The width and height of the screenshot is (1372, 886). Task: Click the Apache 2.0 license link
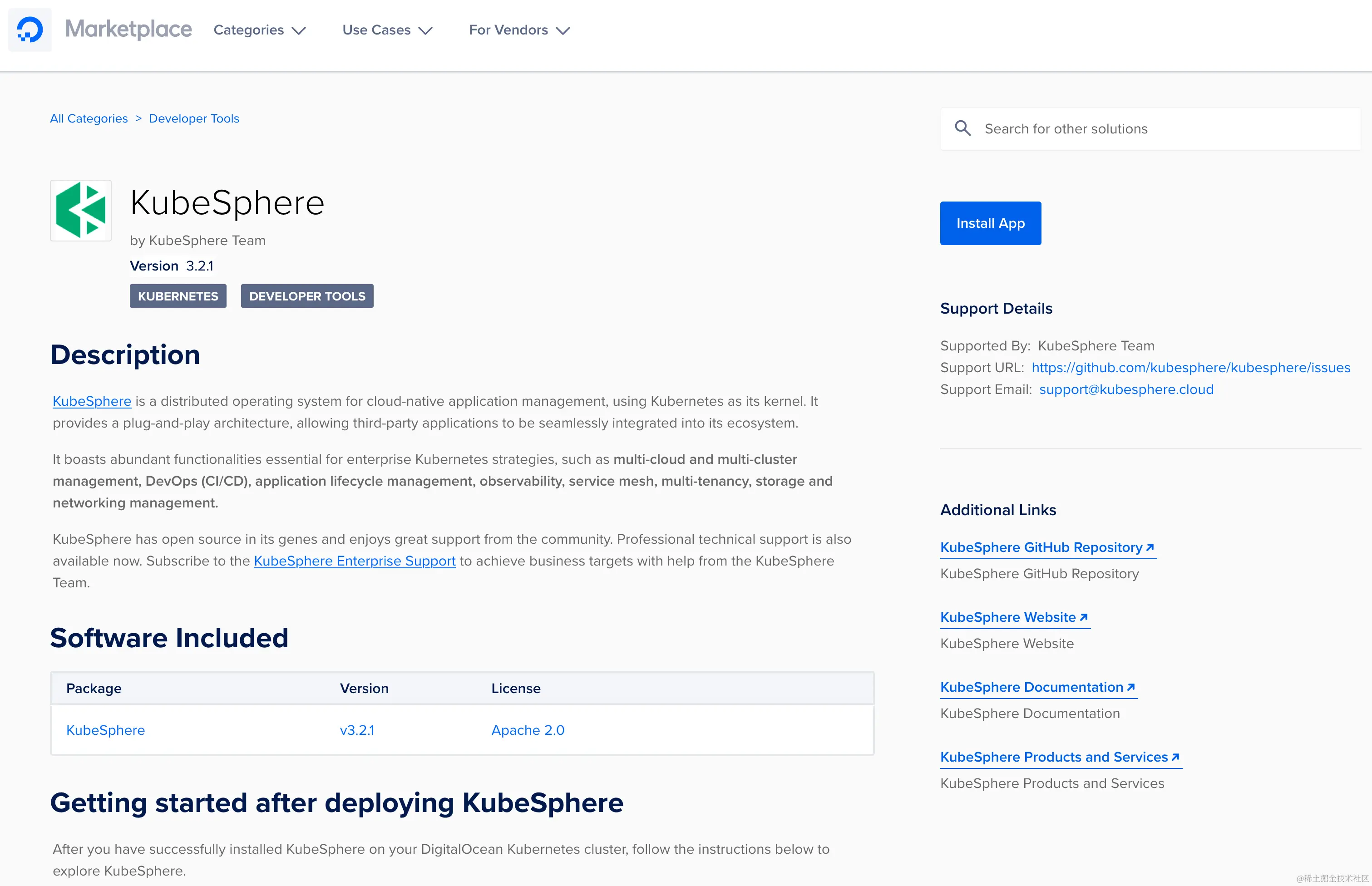(527, 730)
